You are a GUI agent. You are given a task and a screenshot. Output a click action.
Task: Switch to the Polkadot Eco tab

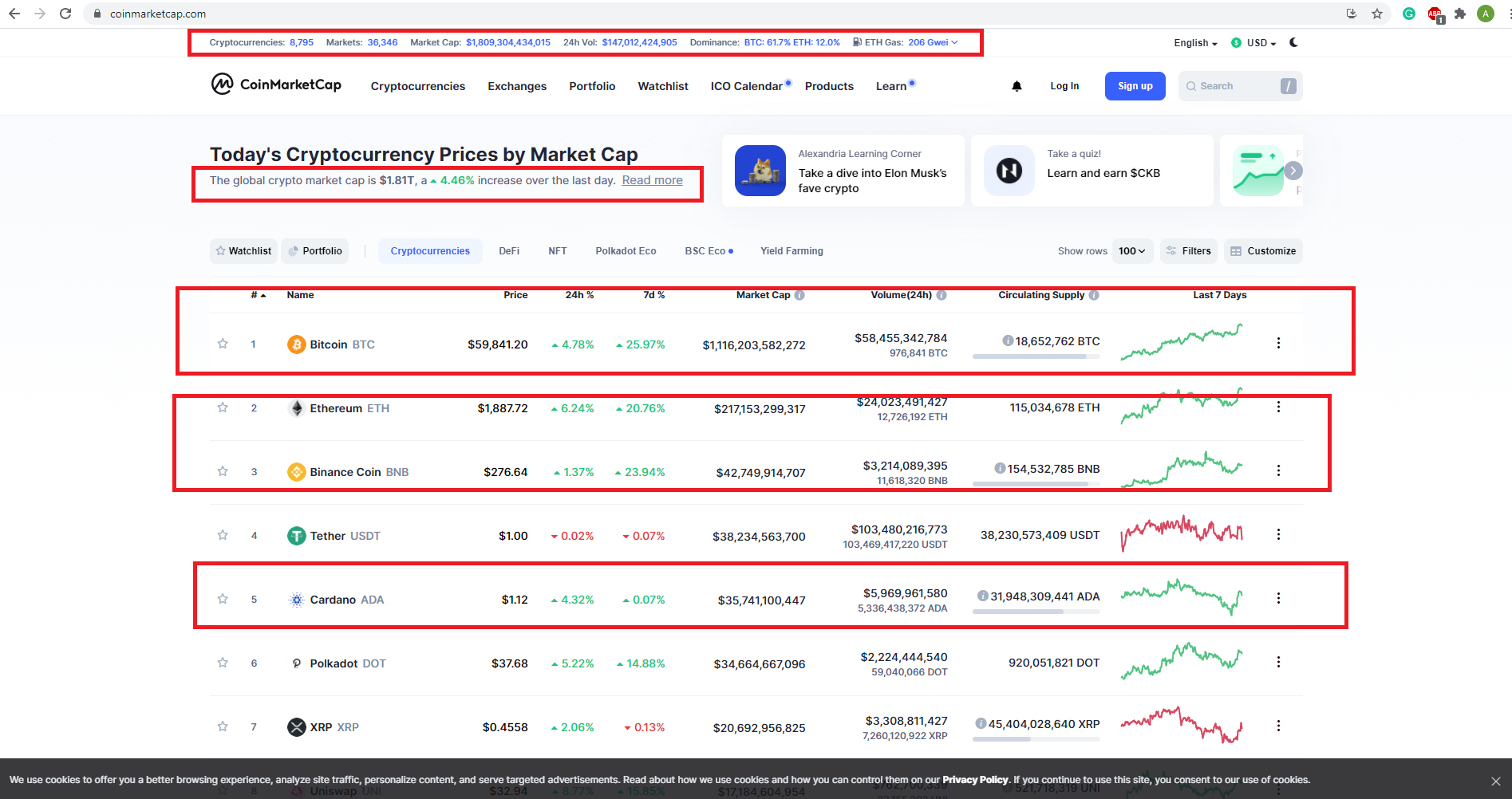[x=626, y=251]
